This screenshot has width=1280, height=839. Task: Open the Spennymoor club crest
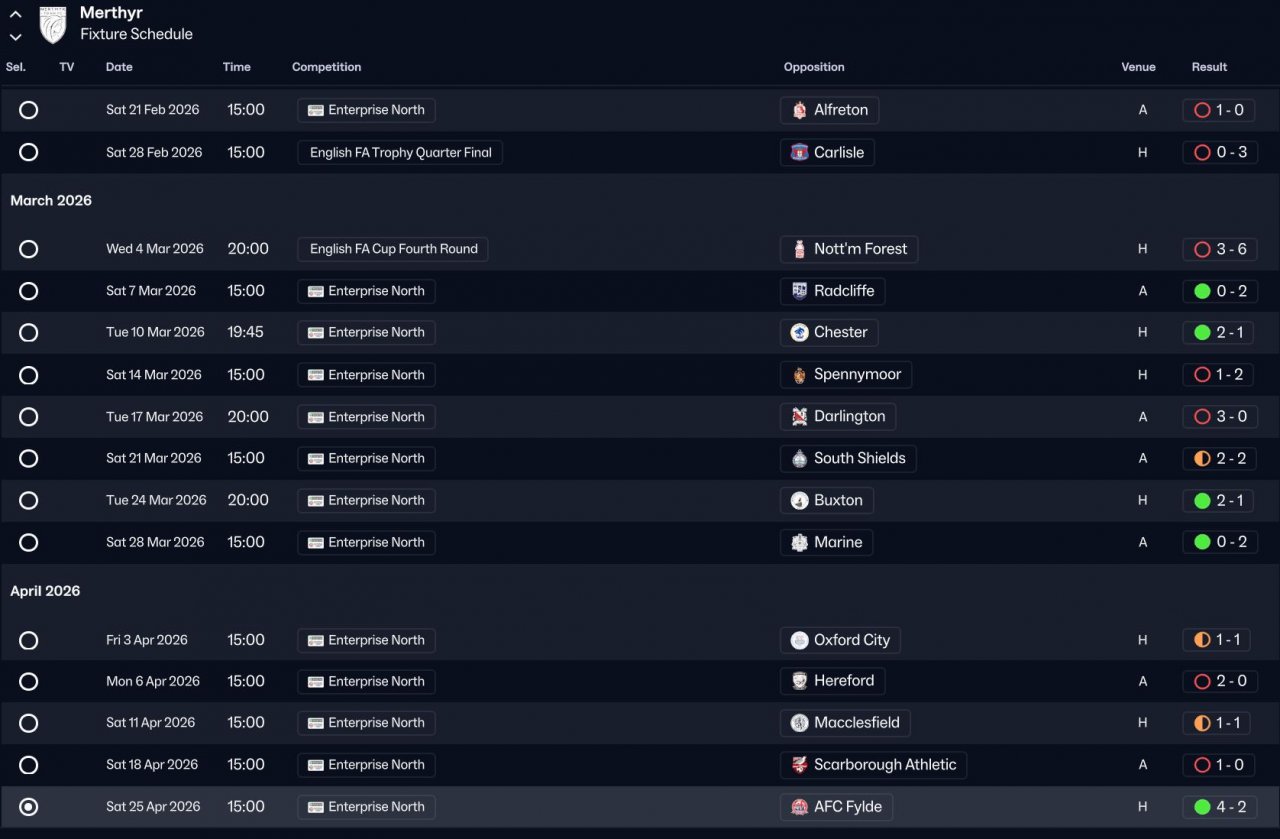tap(799, 375)
